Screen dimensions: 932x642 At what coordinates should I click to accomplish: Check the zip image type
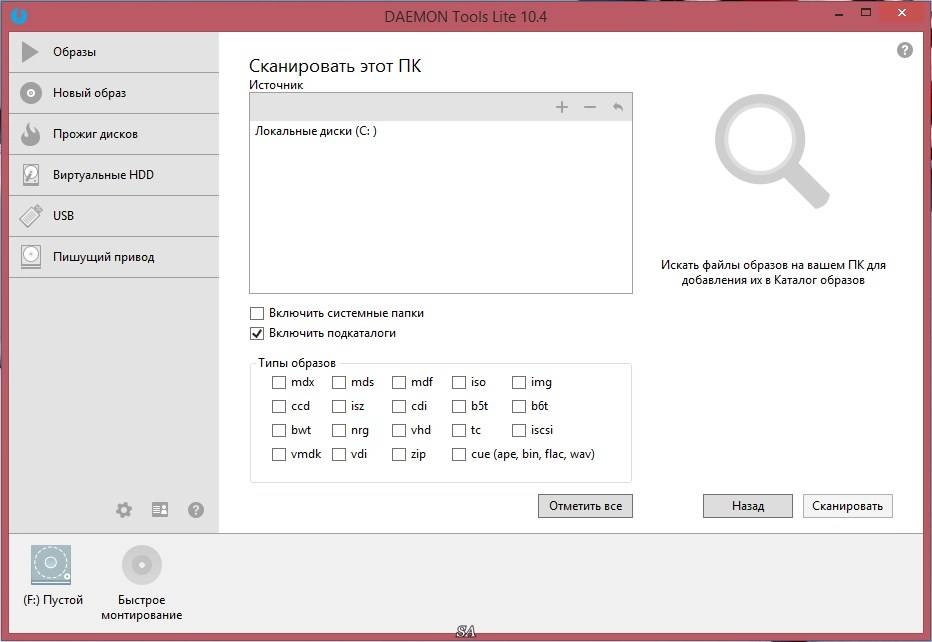(399, 454)
